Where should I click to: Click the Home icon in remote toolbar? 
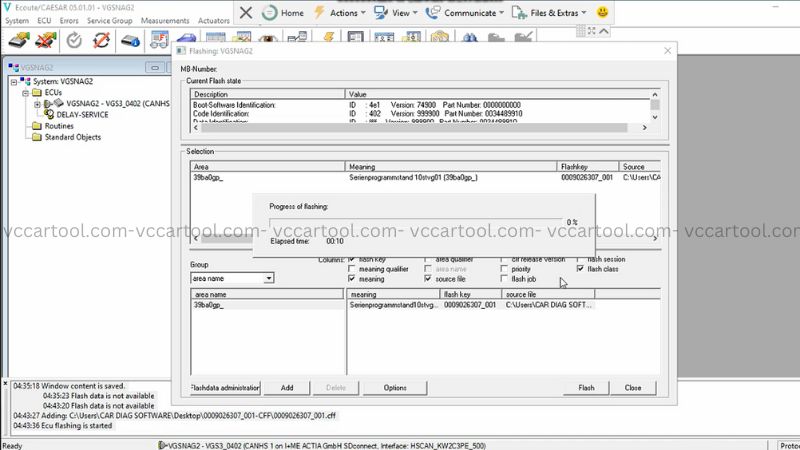269,13
